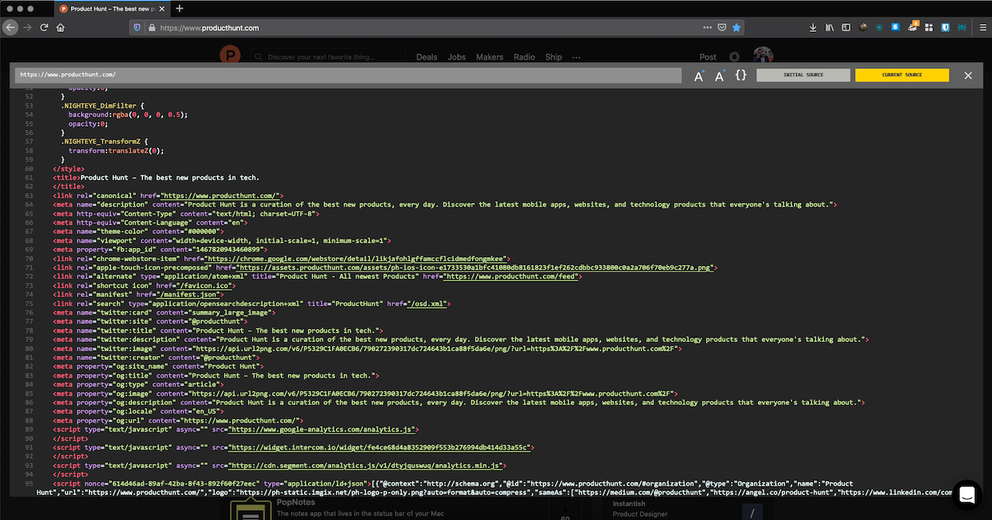Open the Firefox hamburger menu
The width and height of the screenshot is (992, 520).
point(983,27)
